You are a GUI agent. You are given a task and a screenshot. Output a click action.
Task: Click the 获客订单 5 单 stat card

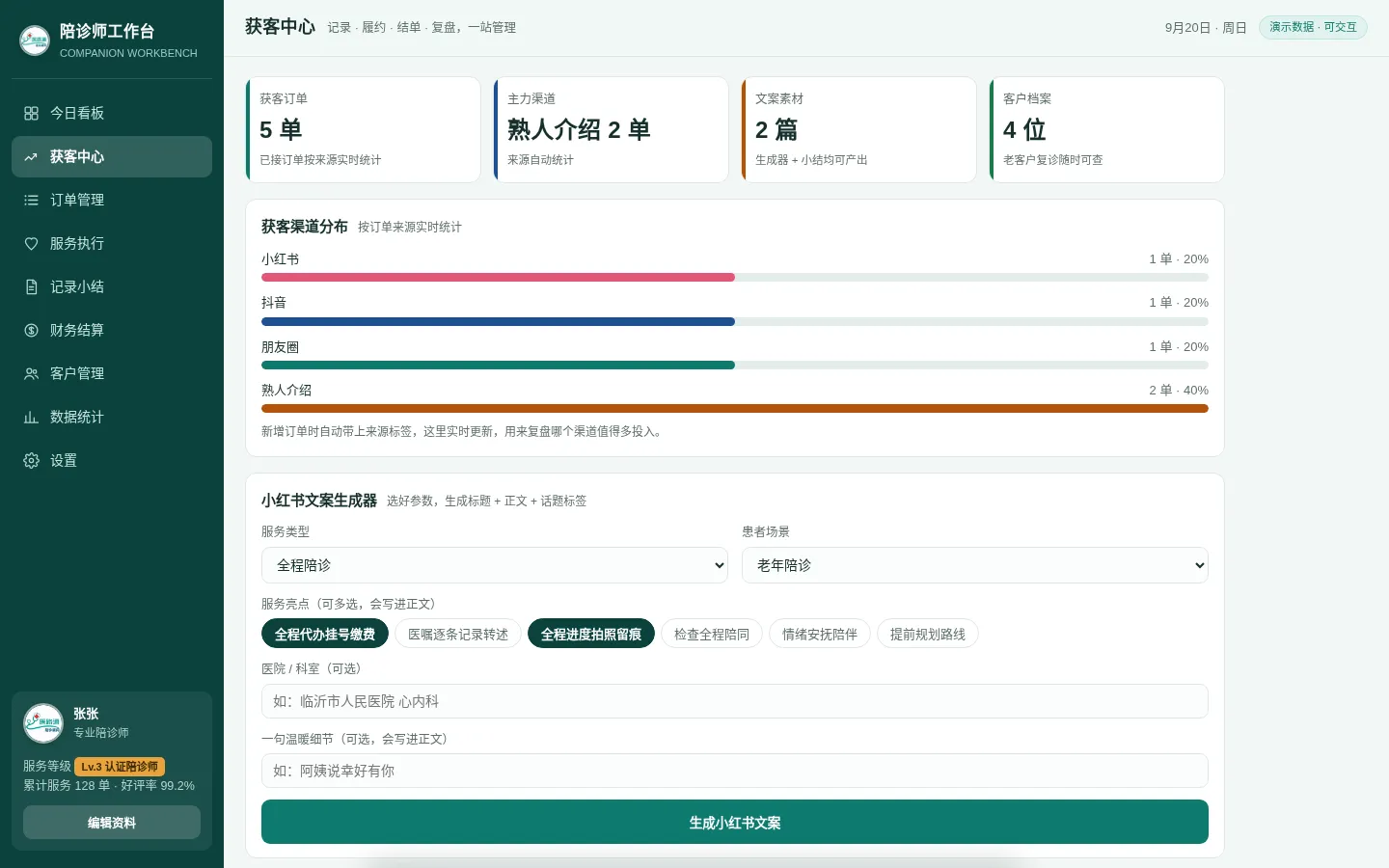tap(364, 129)
